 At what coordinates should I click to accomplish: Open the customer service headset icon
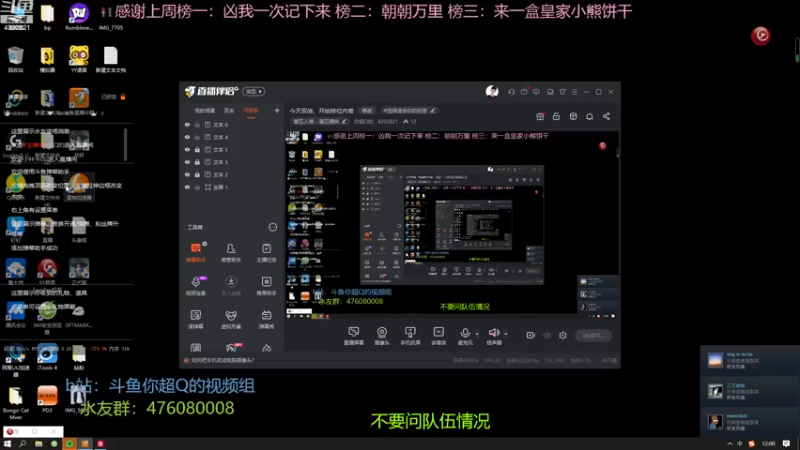coord(511,92)
